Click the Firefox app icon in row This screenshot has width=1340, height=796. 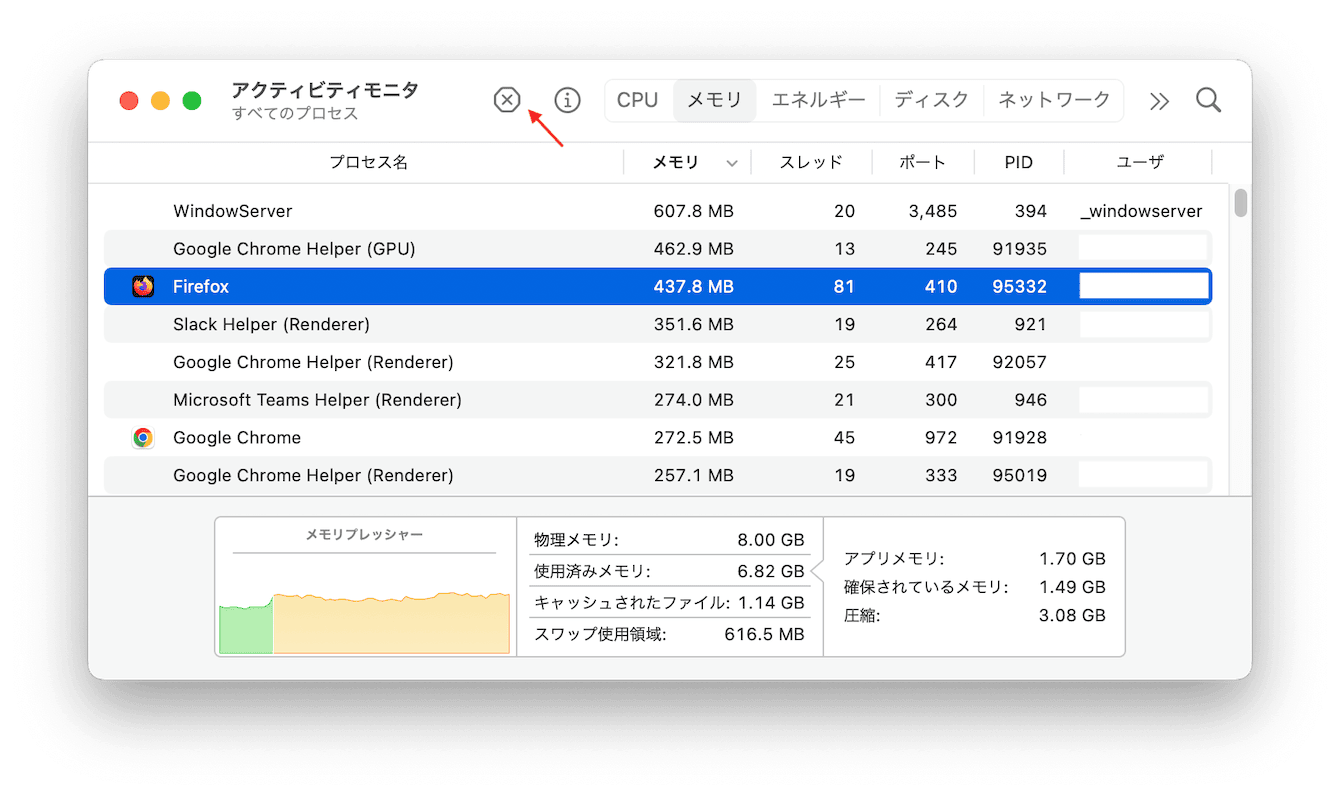[143, 287]
